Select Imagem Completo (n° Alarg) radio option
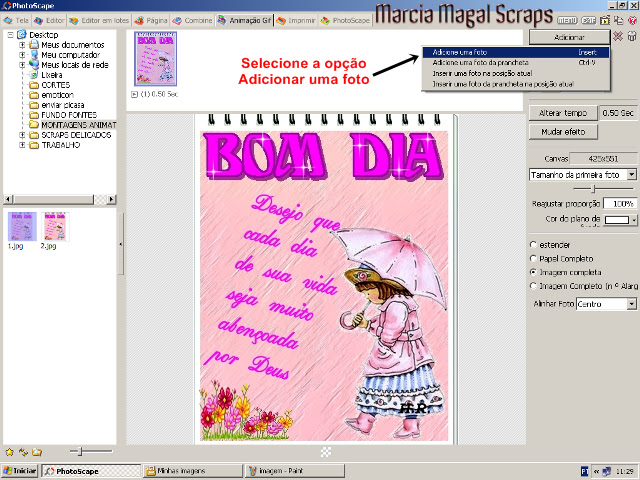 [533, 286]
